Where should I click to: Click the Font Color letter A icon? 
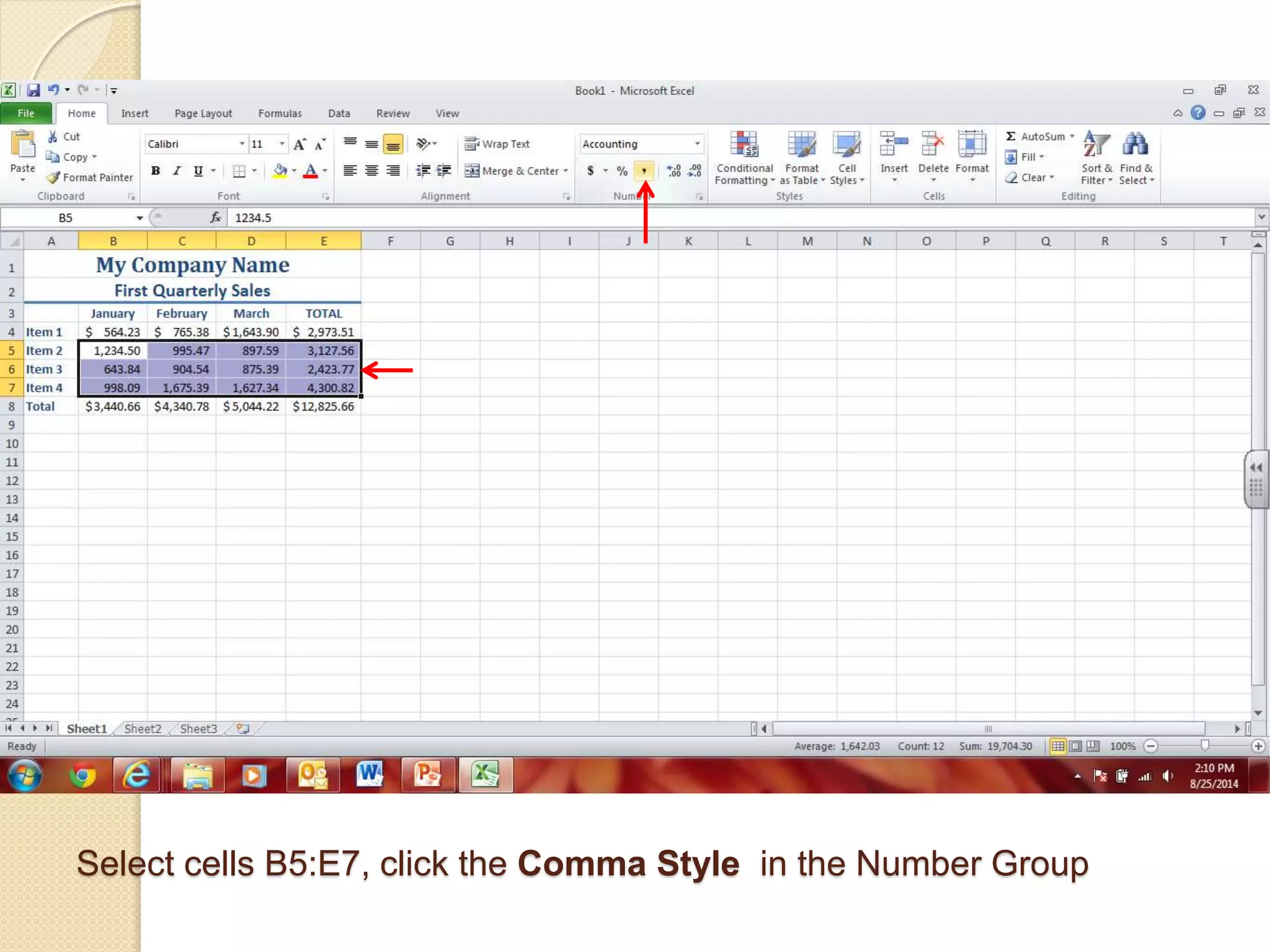311,171
